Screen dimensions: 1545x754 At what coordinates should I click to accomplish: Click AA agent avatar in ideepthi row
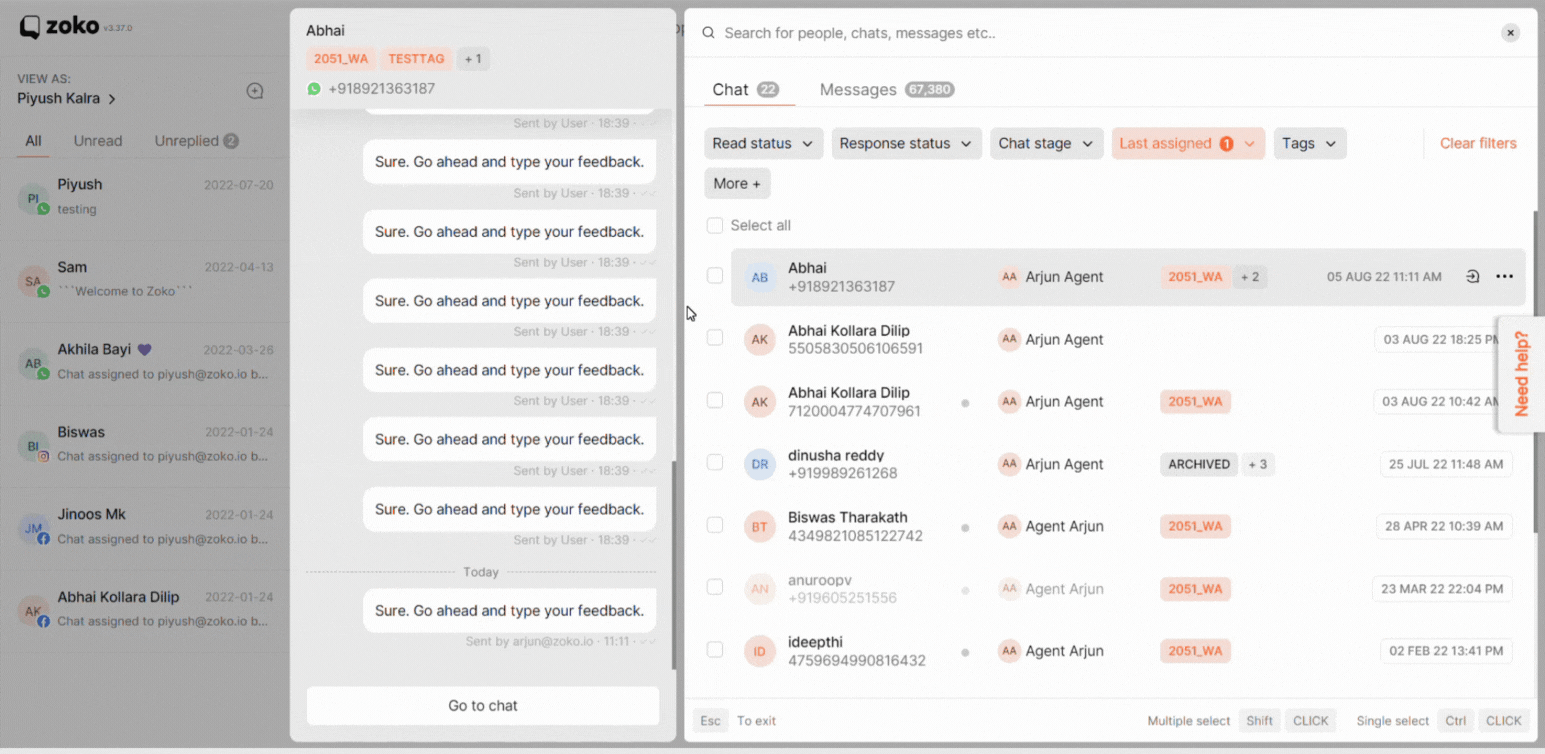pos(1009,651)
